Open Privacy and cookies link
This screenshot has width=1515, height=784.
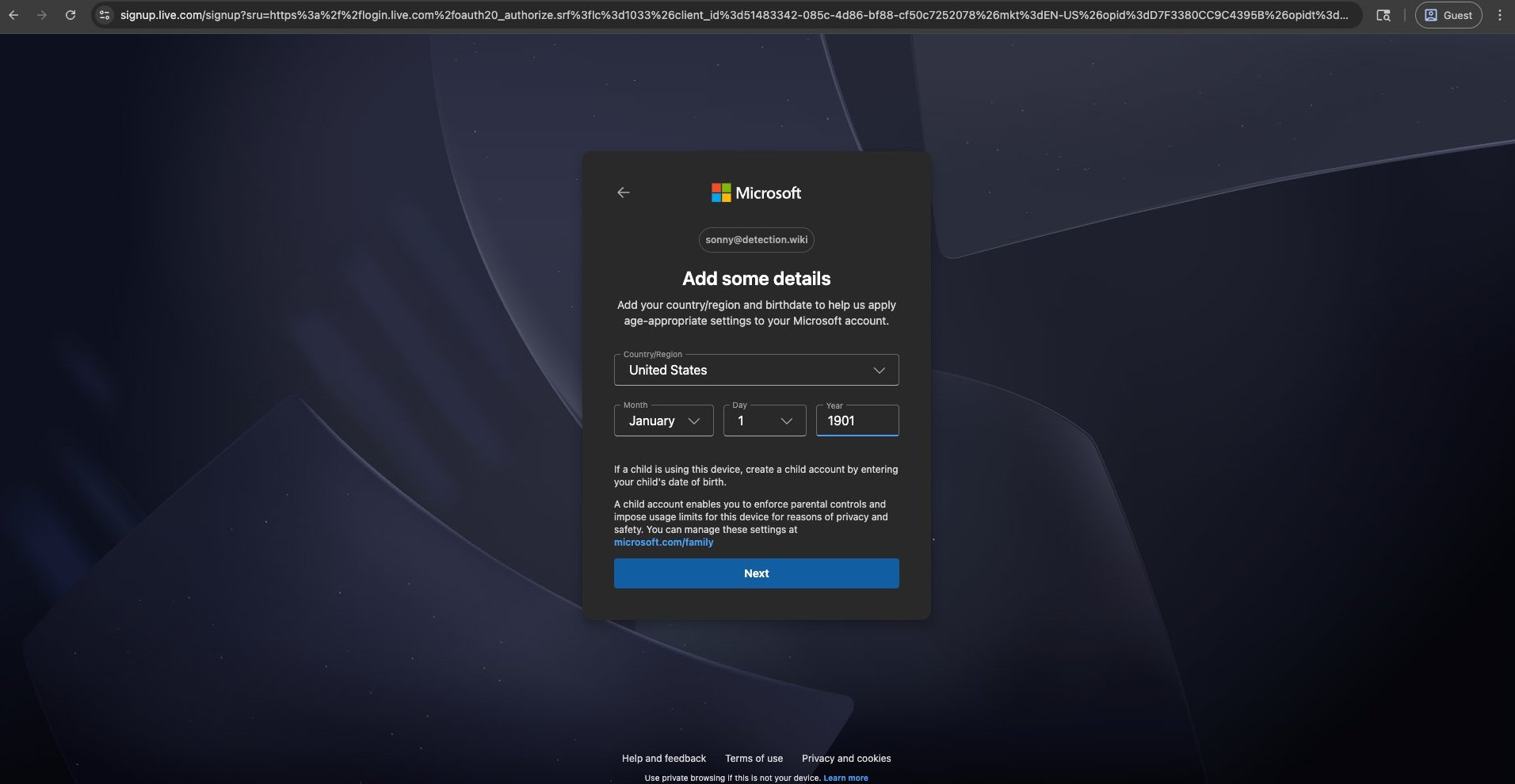(846, 759)
